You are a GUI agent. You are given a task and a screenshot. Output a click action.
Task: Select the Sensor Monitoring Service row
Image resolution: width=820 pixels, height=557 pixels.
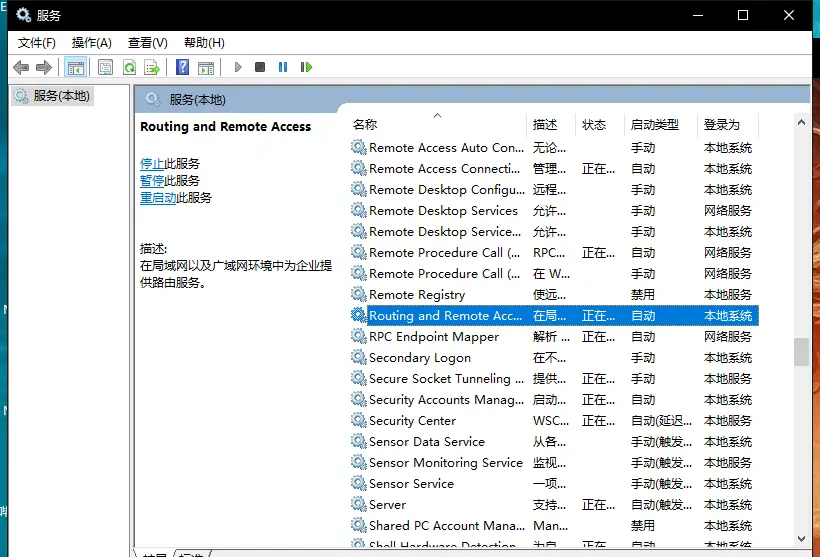point(554,462)
